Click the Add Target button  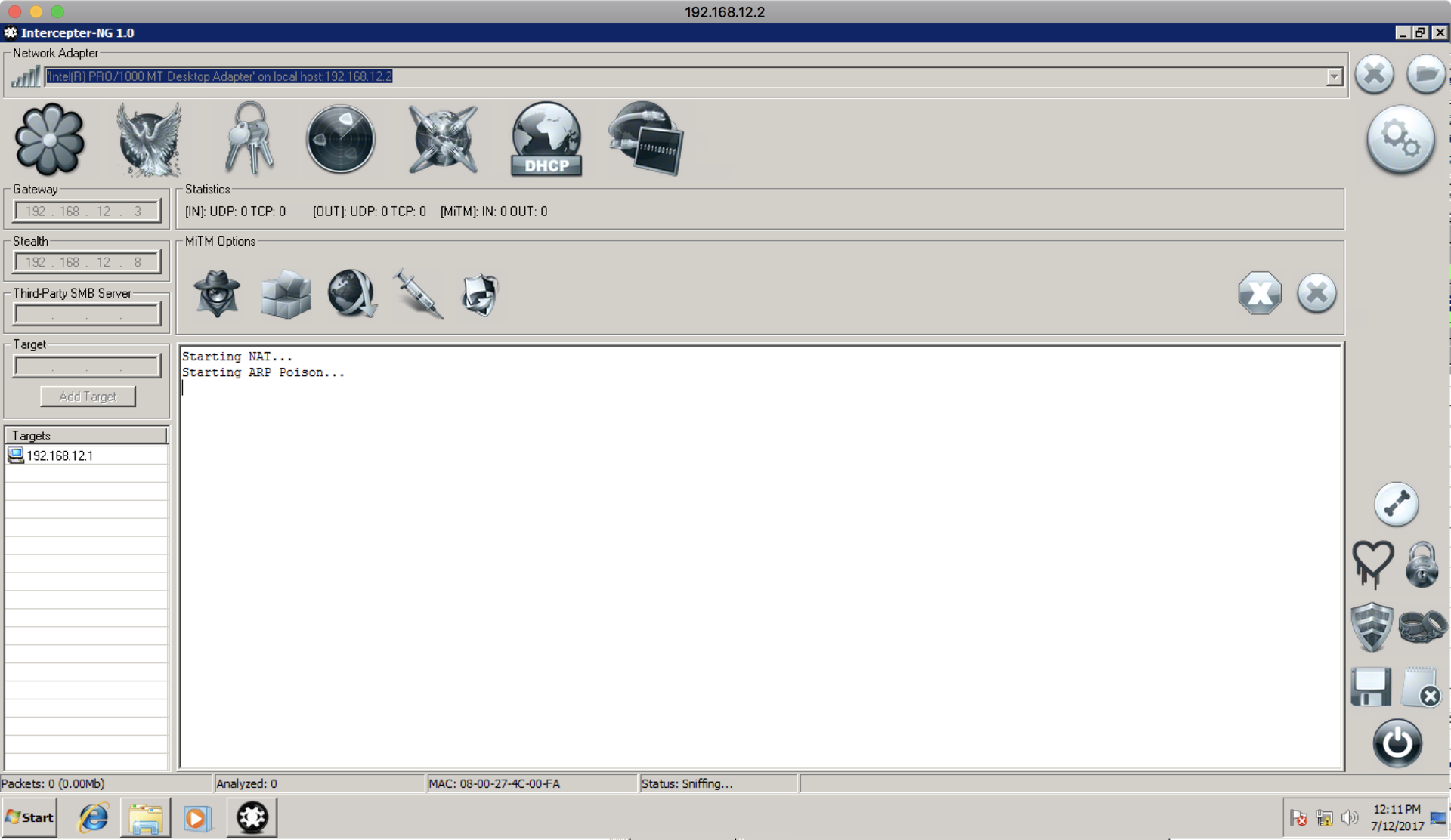click(x=88, y=397)
